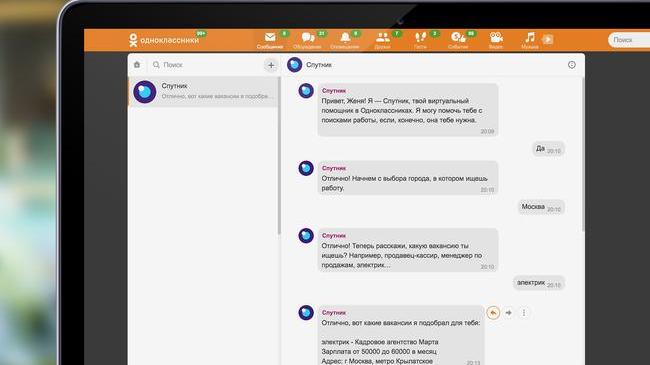
Task: Click Спутник avatar beside vacancies message
Action: (x=306, y=313)
